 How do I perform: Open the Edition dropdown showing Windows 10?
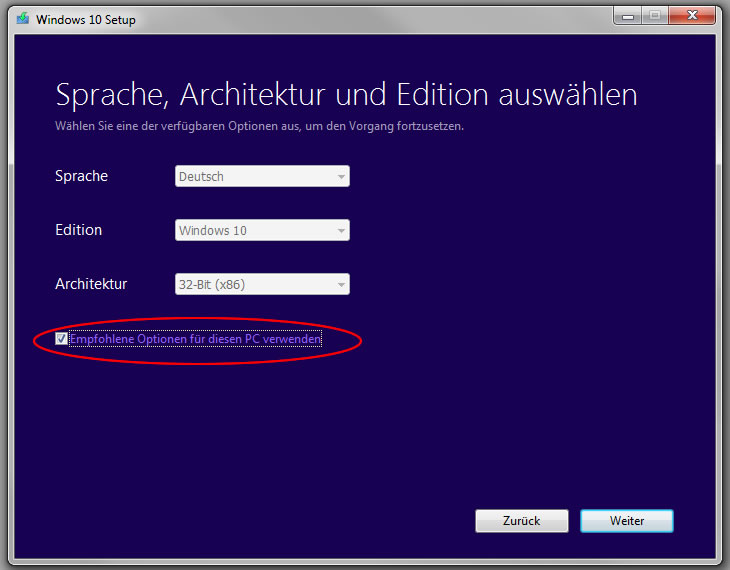pos(256,231)
